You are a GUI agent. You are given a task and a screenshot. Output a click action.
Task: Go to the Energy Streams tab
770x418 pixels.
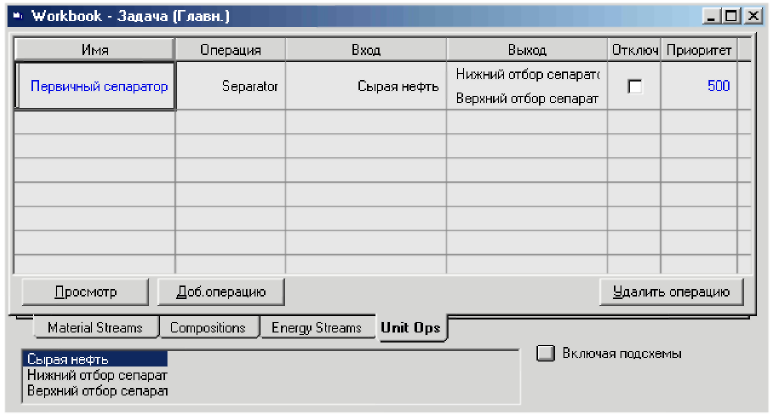coord(316,328)
